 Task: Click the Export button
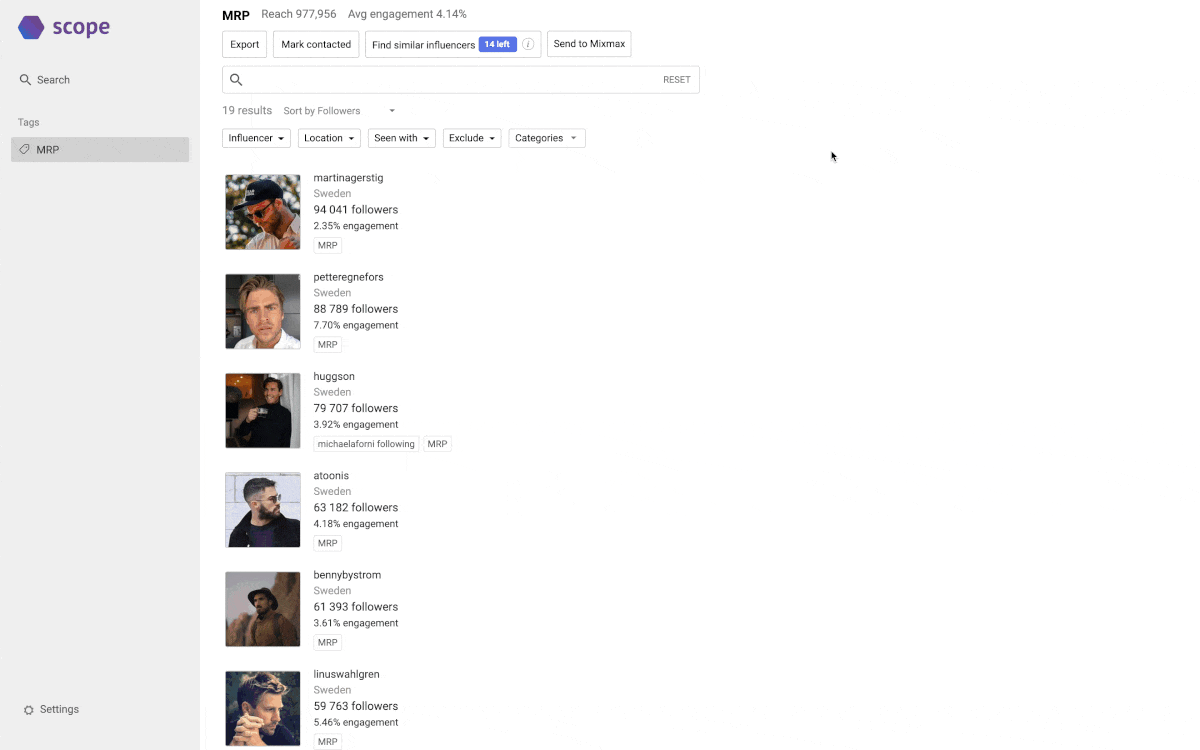tap(245, 44)
